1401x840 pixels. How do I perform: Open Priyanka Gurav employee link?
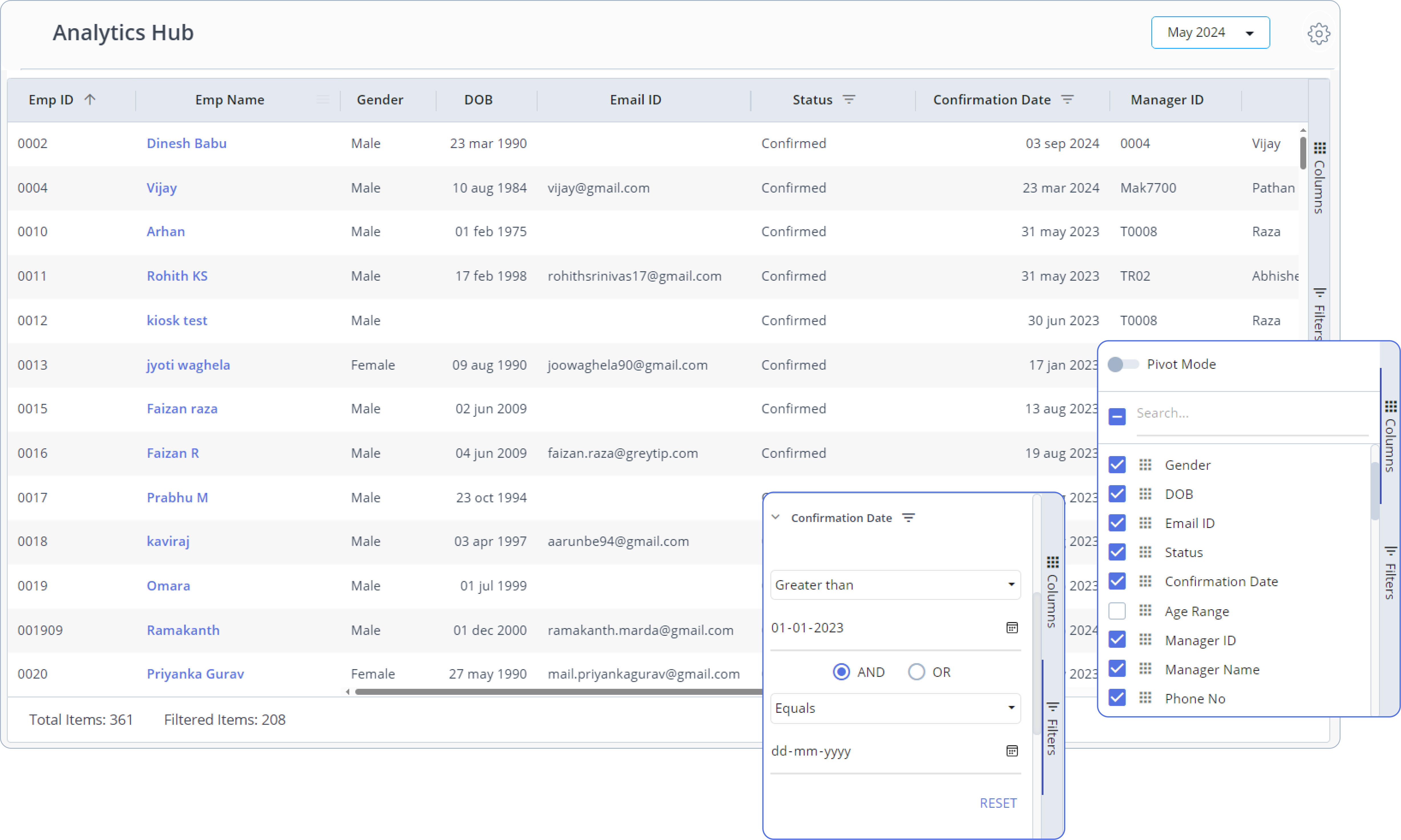click(195, 674)
